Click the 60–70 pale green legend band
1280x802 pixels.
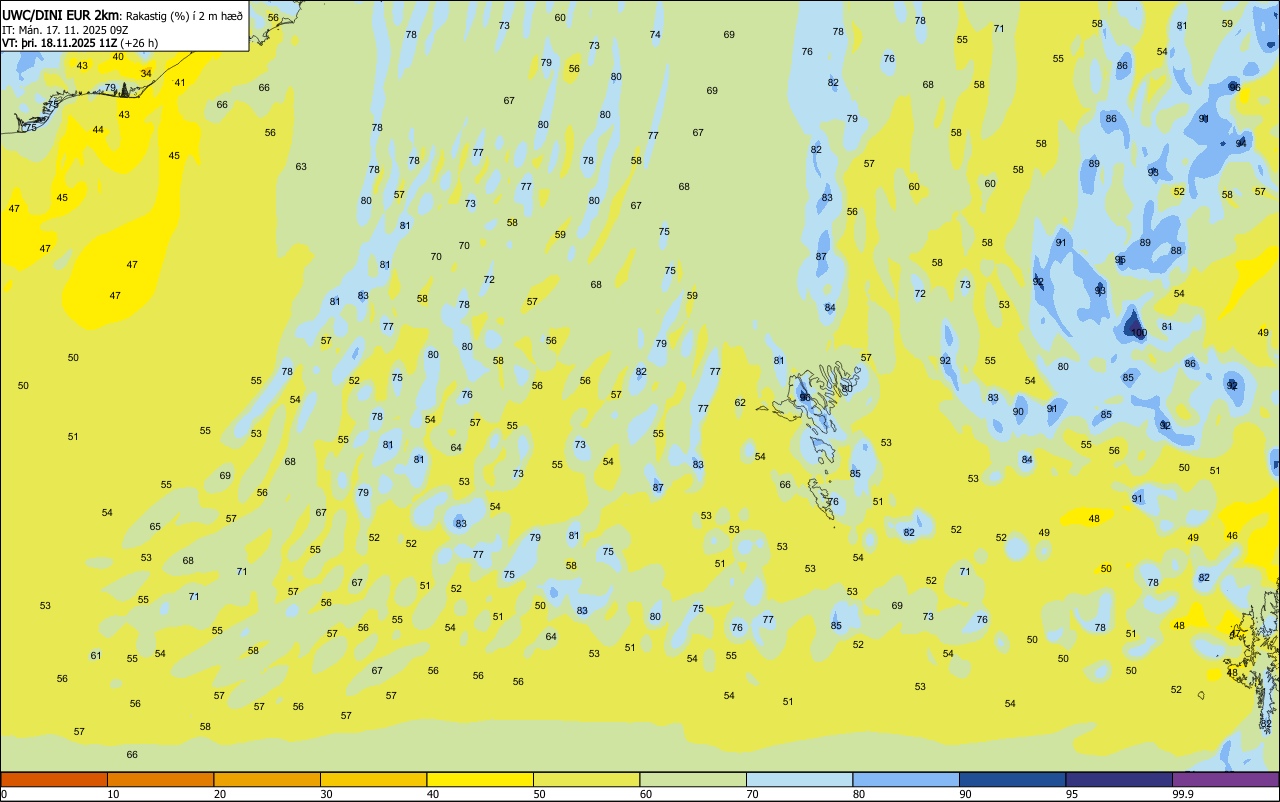(x=693, y=779)
